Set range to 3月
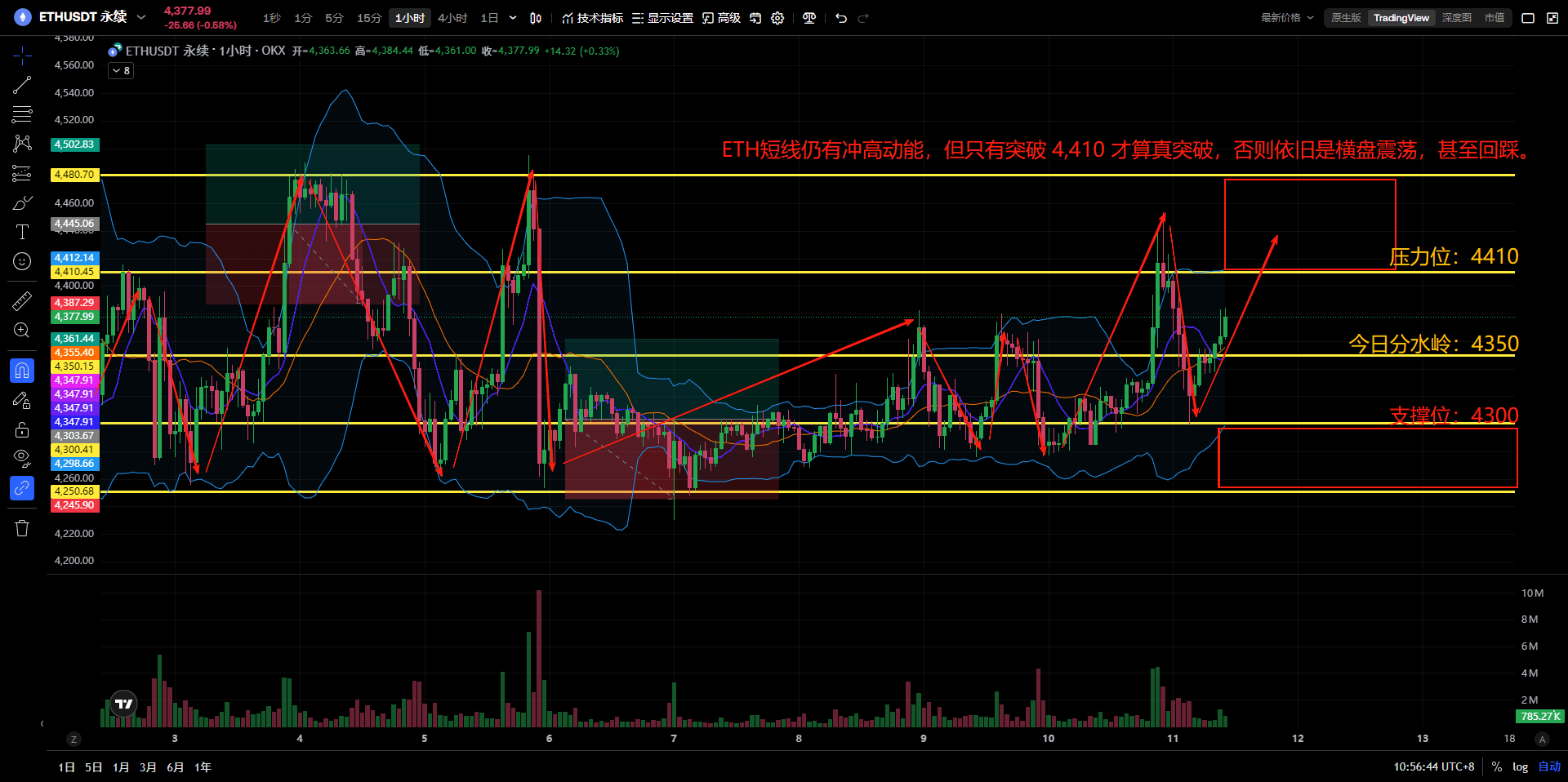 [148, 767]
